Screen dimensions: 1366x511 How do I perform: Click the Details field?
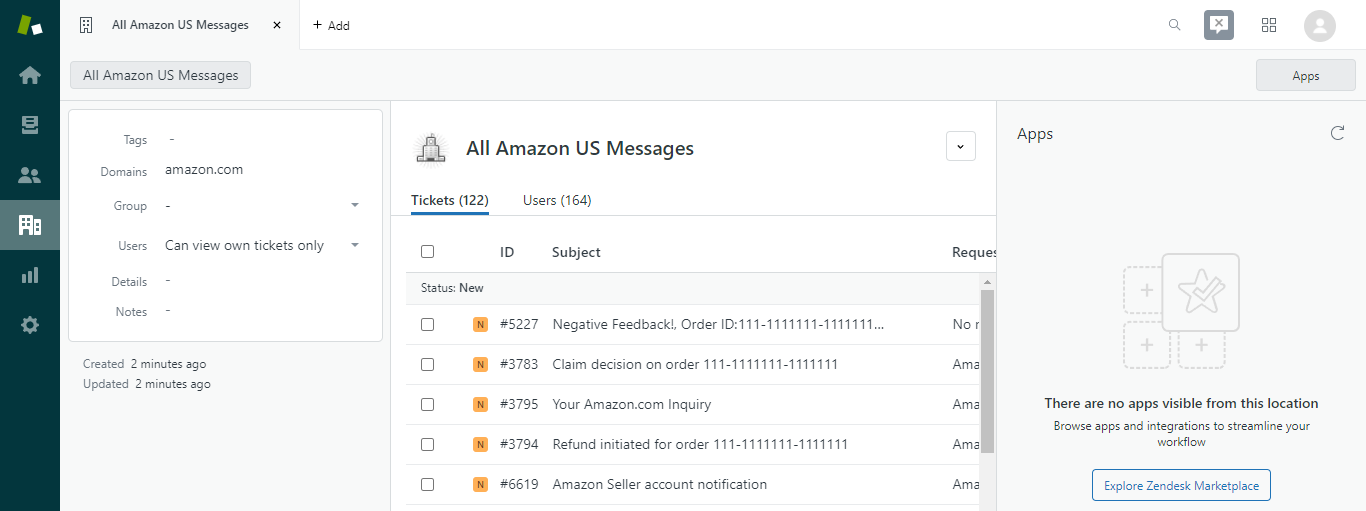point(262,281)
